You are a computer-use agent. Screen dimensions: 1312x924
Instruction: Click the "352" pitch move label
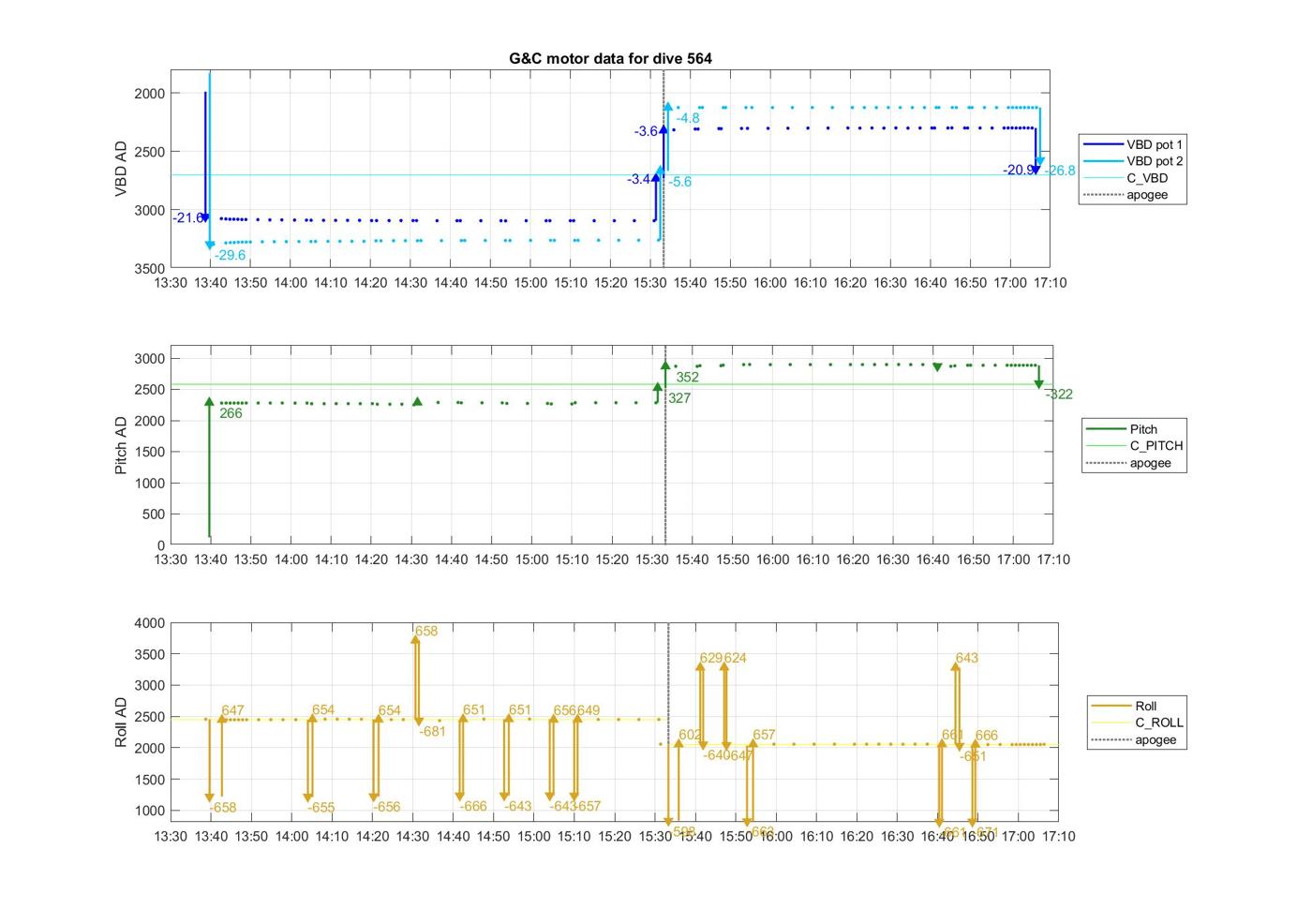(x=688, y=378)
